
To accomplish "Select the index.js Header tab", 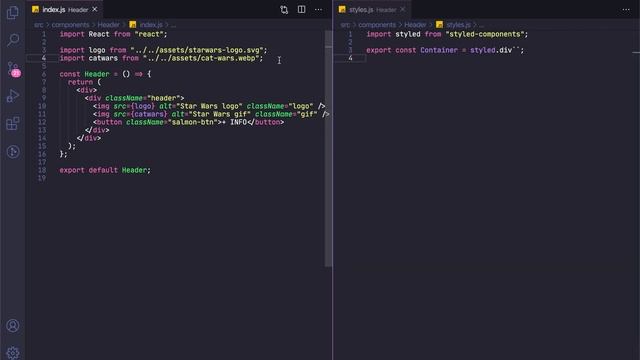I will [64, 9].
